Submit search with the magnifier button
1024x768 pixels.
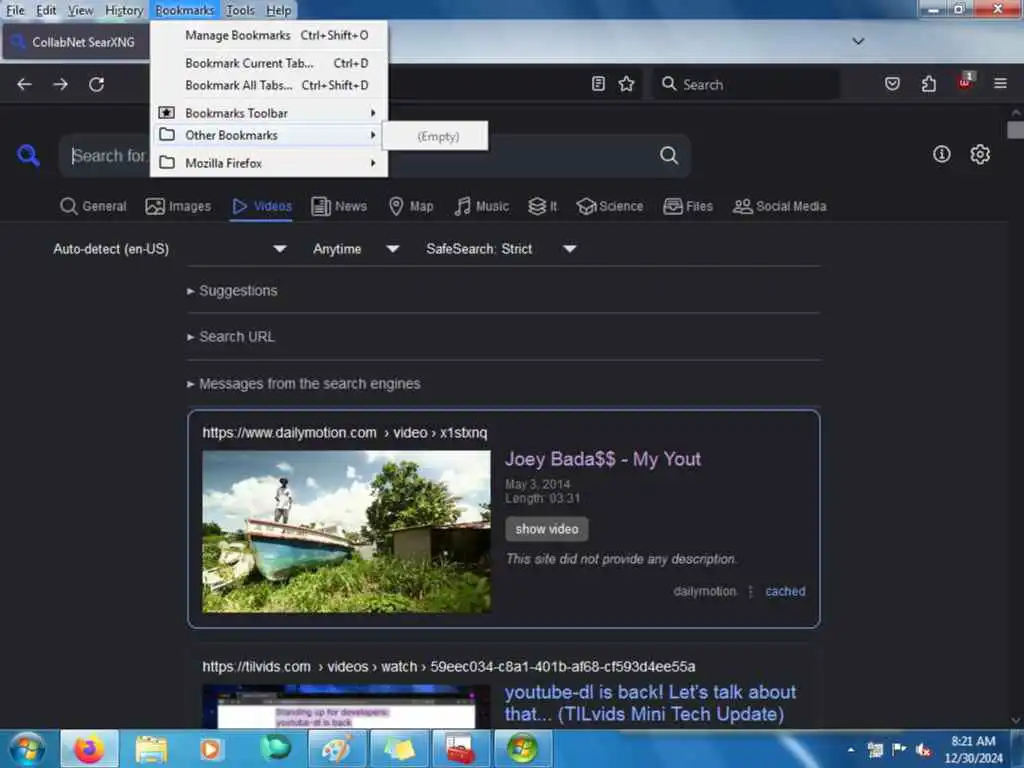click(669, 155)
